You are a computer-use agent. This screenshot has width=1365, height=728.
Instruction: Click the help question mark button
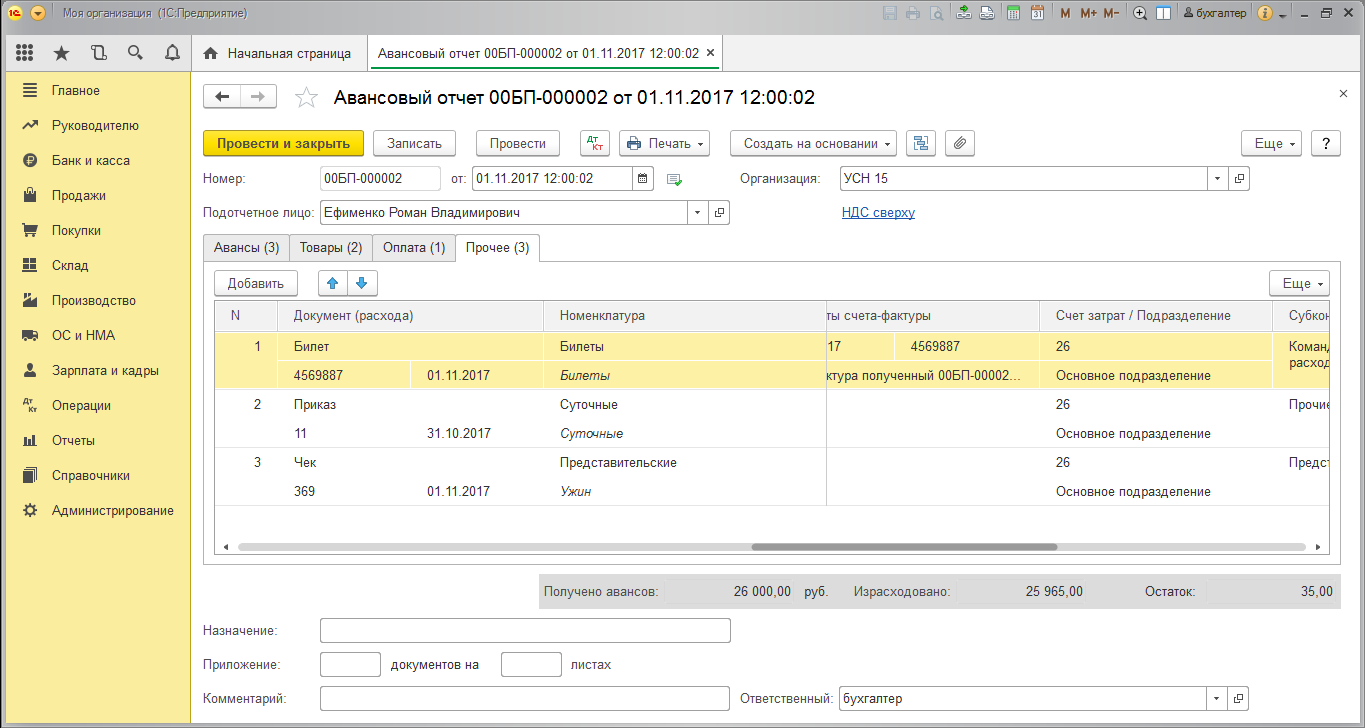[1325, 143]
